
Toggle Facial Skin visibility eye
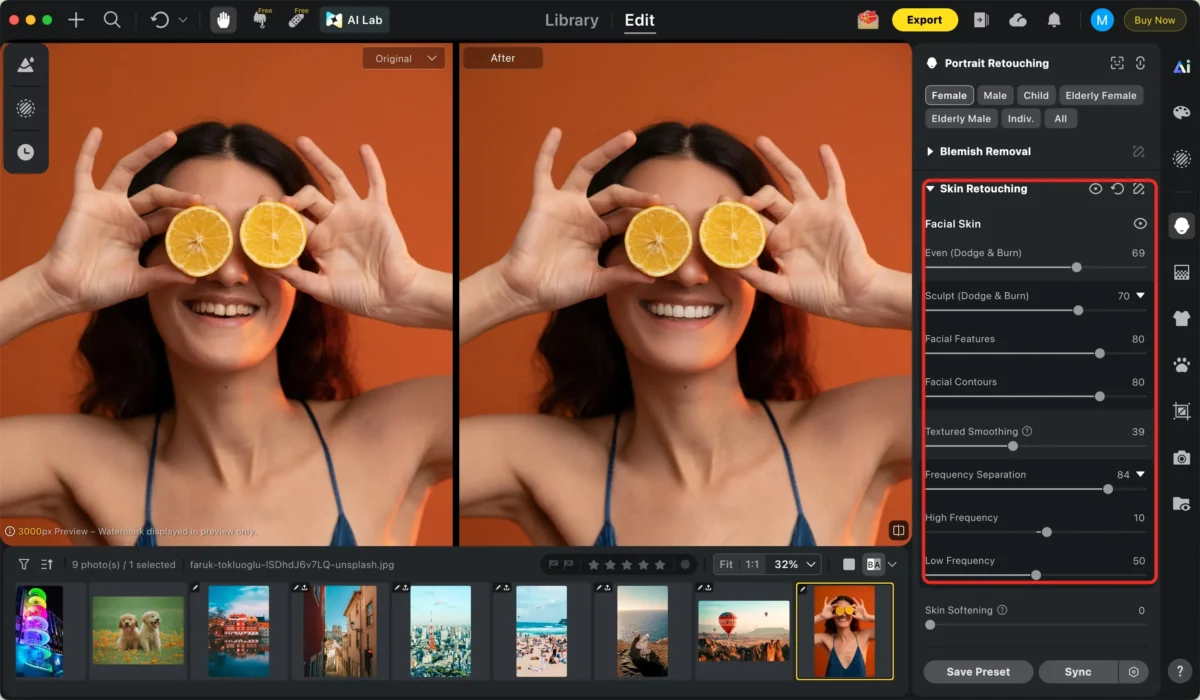[x=1139, y=224]
